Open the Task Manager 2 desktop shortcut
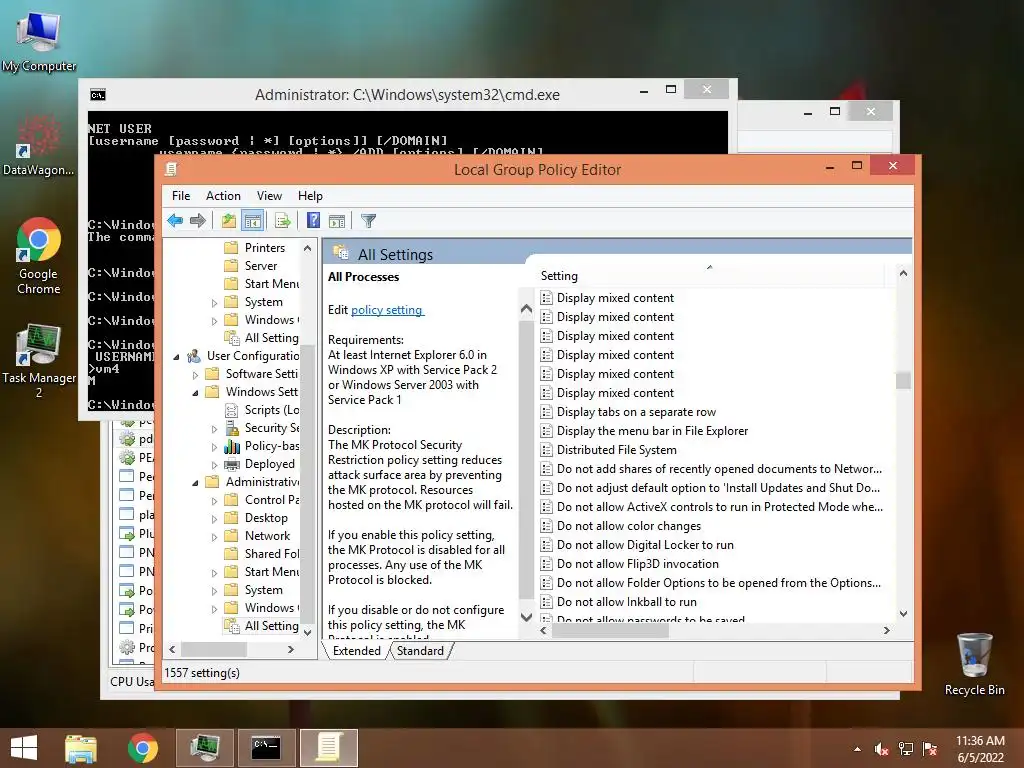Screen dimensions: 1024x768 coord(39,360)
